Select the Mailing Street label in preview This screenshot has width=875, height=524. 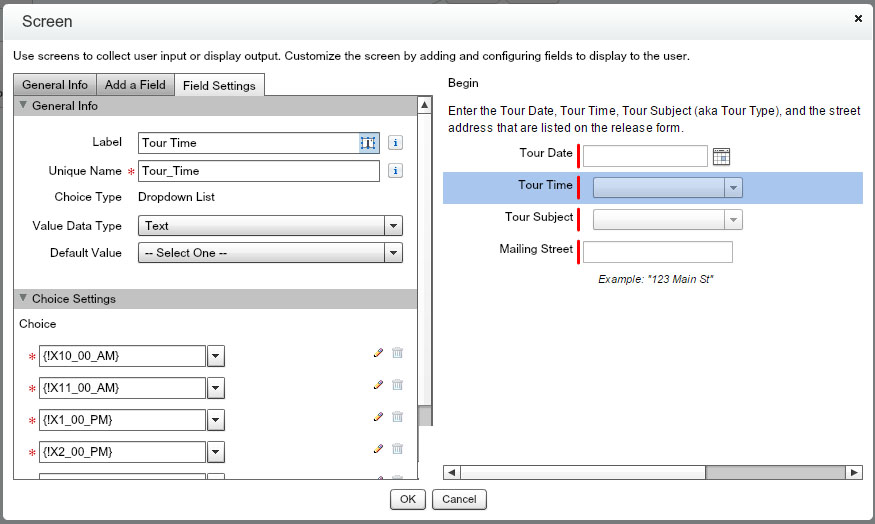tap(536, 249)
